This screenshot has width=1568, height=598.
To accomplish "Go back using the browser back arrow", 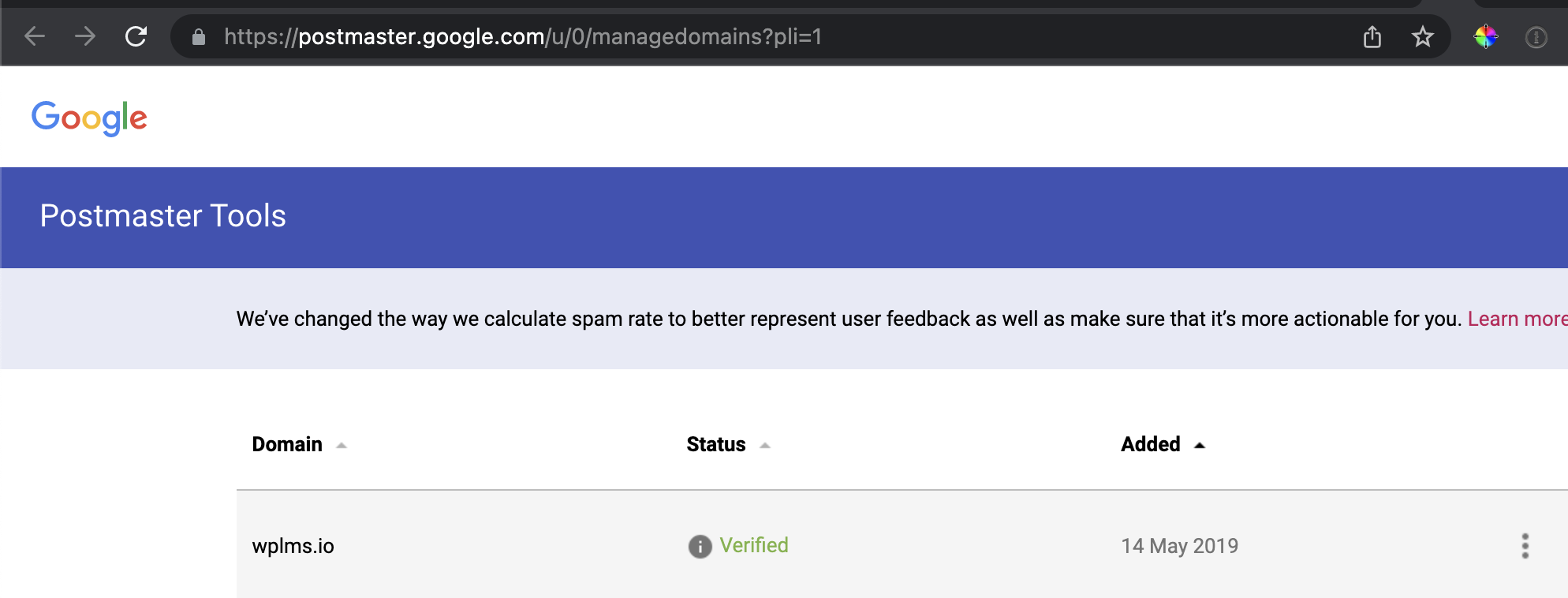I will [x=35, y=36].
